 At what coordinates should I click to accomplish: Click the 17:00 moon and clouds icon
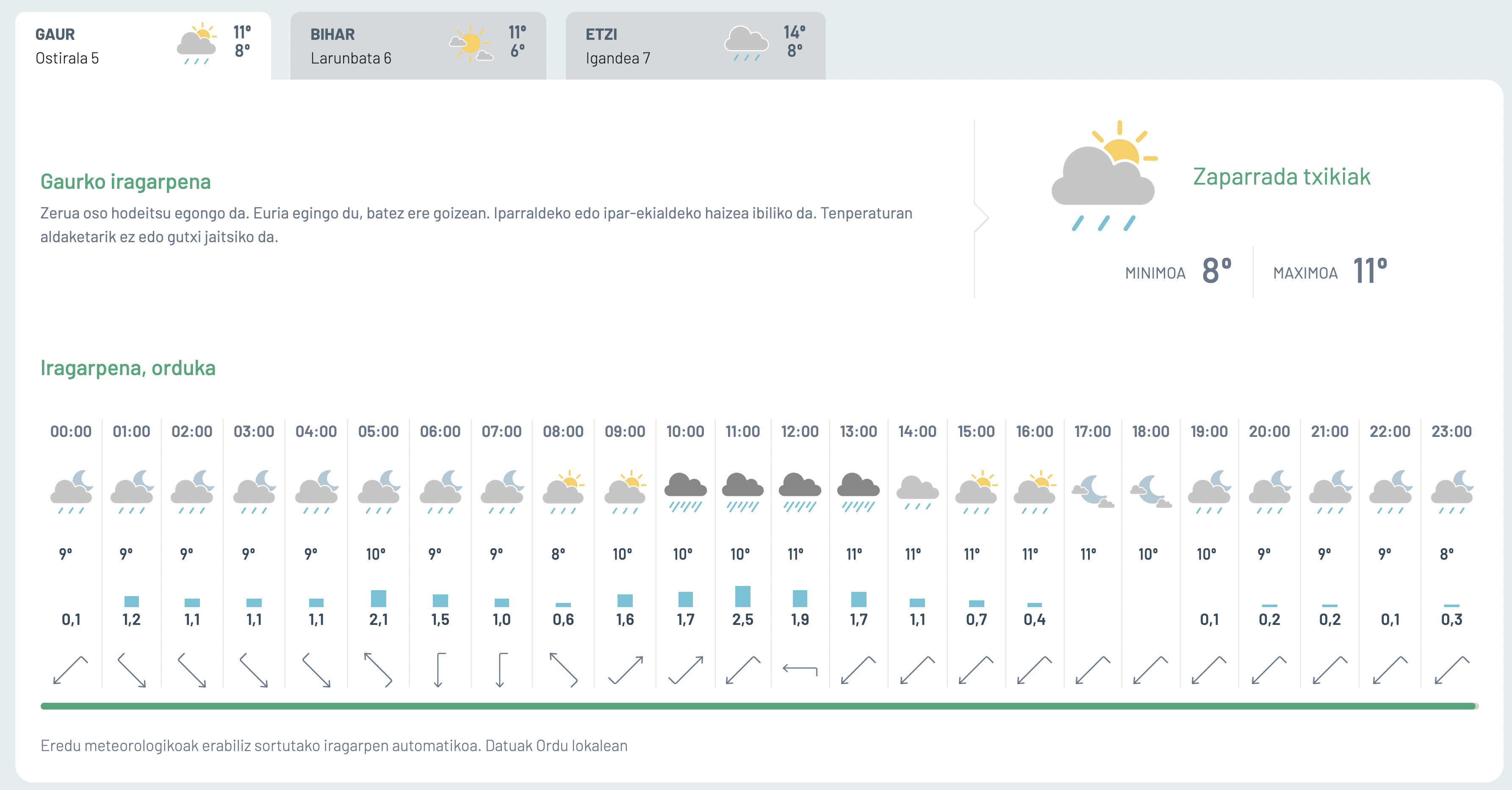tap(1092, 491)
